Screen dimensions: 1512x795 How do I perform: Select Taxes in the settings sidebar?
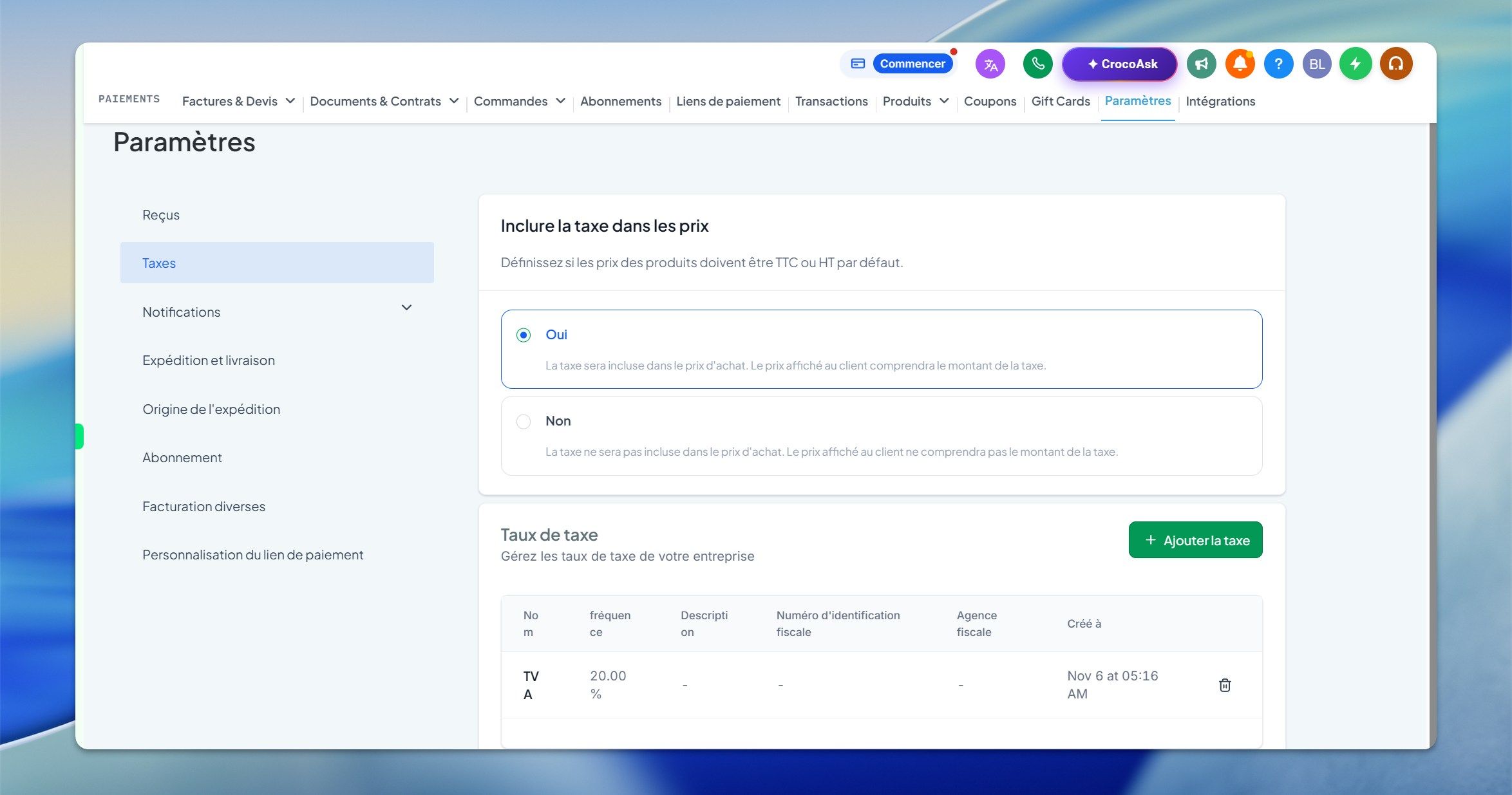point(277,263)
